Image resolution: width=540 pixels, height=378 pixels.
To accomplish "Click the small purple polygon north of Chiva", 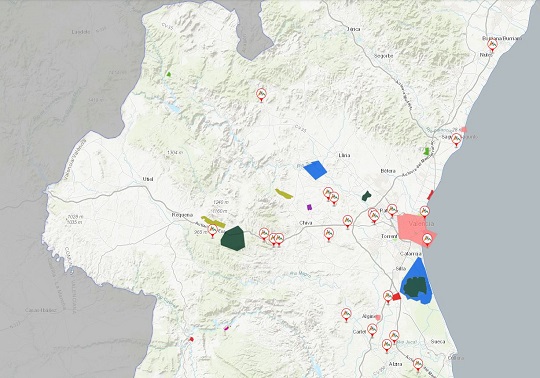I will click(309, 207).
